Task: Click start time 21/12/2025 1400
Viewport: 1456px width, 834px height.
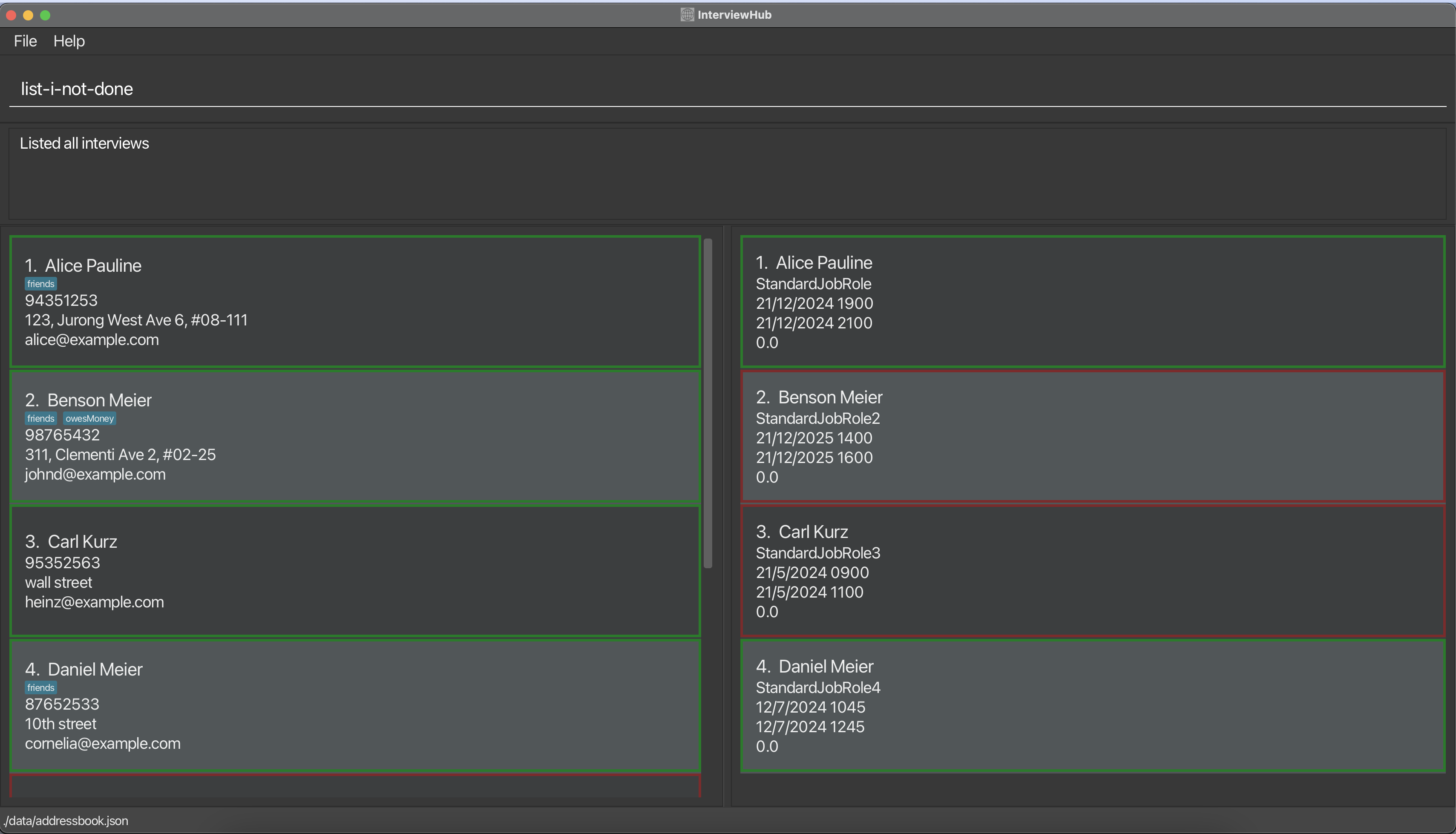Action: 814,437
